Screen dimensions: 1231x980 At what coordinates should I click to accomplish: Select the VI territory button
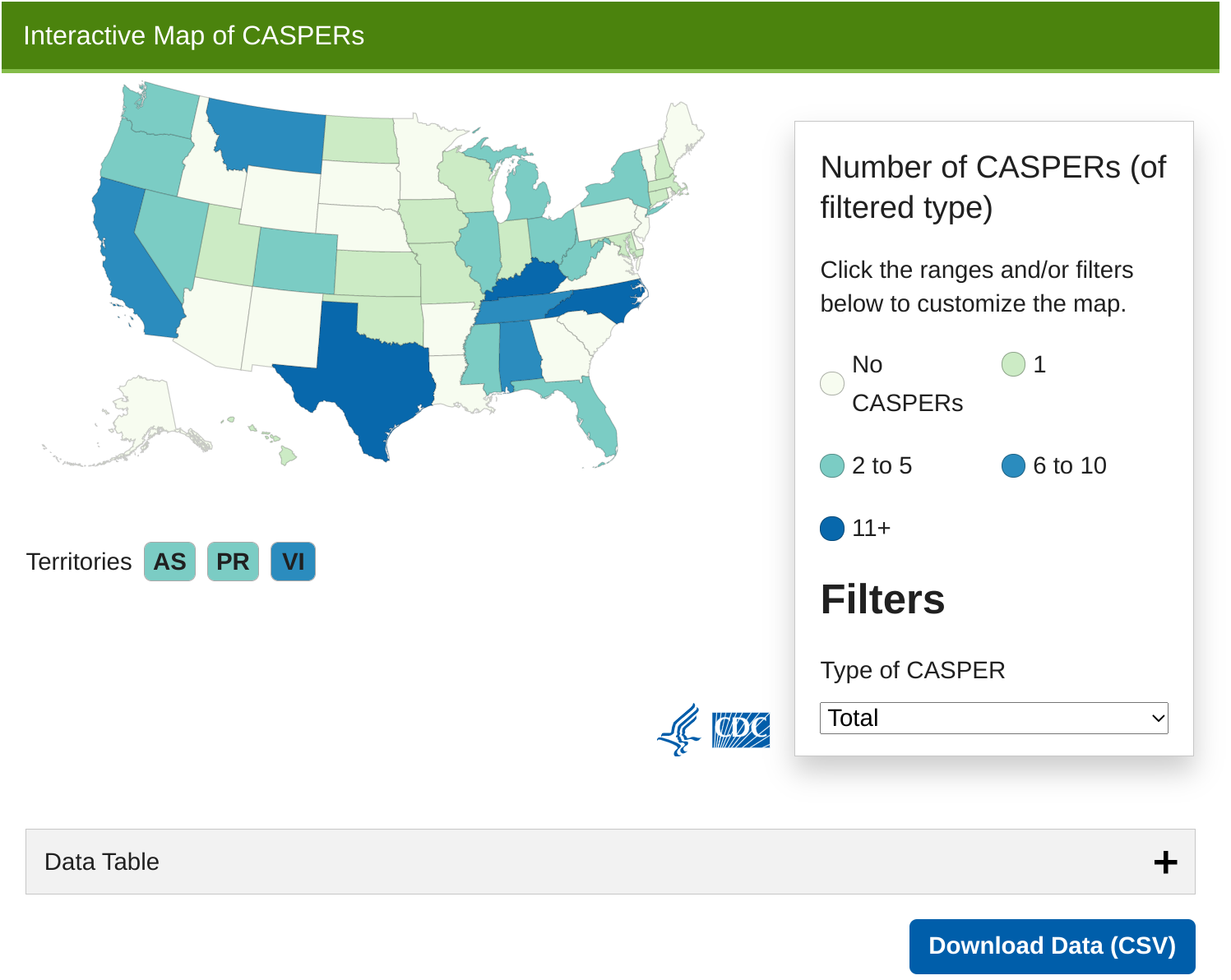(293, 562)
